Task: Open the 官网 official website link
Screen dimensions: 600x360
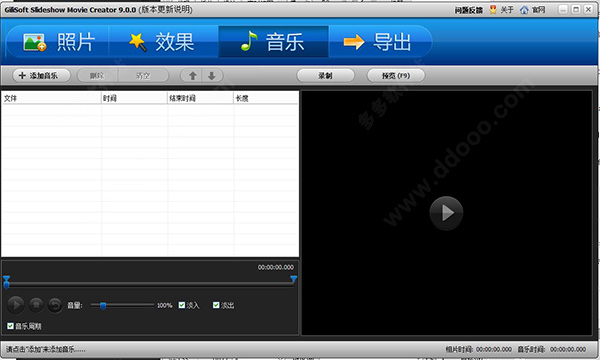Action: pyautogui.click(x=538, y=10)
